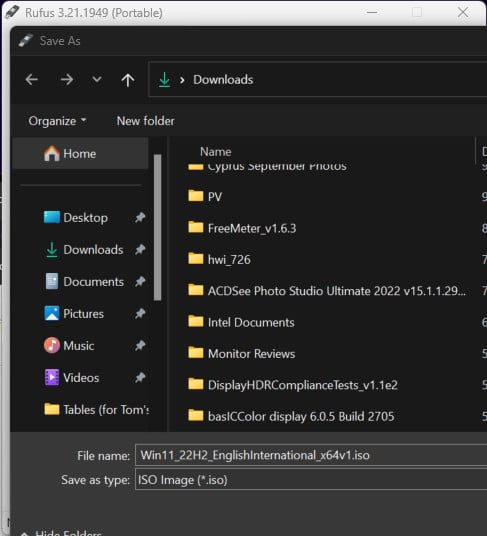Minimize the Rufus window
The image size is (487, 536).
pyautogui.click(x=372, y=12)
